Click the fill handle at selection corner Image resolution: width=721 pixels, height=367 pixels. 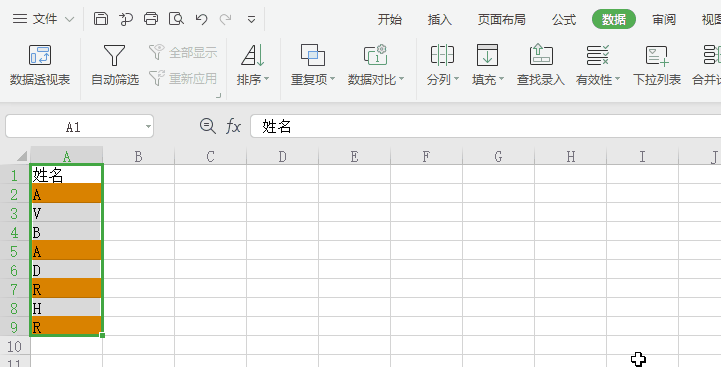[x=102, y=335]
